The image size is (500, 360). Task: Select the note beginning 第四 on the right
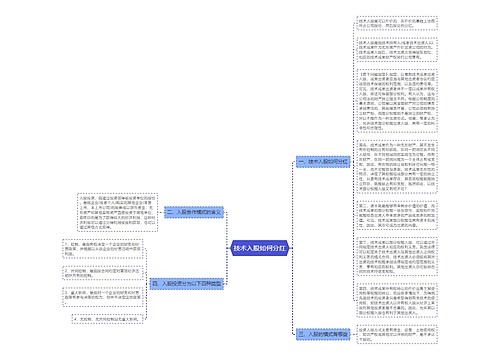coord(397,300)
